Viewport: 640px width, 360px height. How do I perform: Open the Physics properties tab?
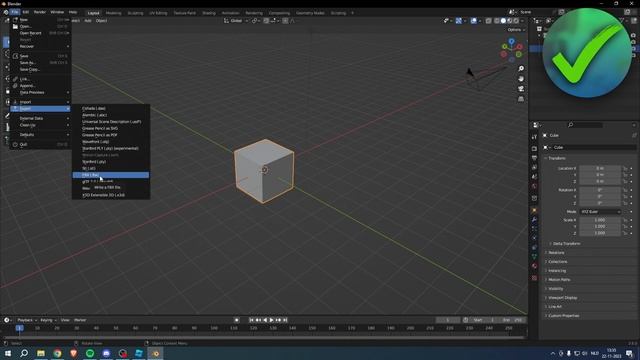[534, 238]
